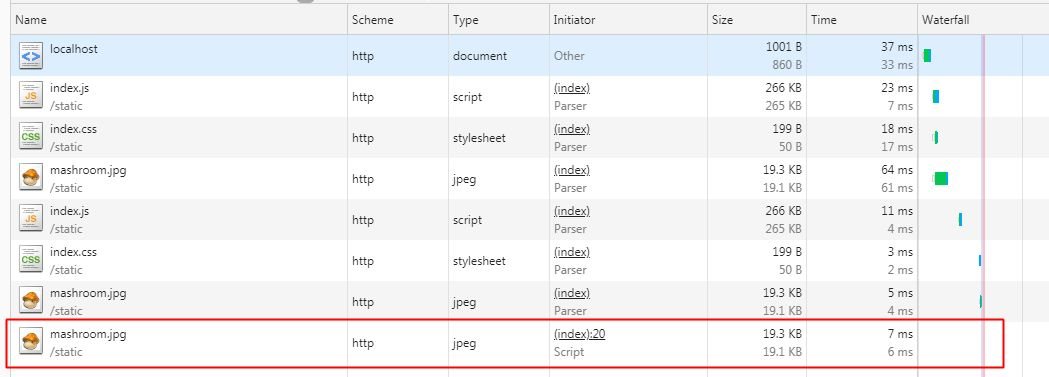Click the "18 ms" time value
This screenshot has height=377, width=1049.
tap(897, 129)
